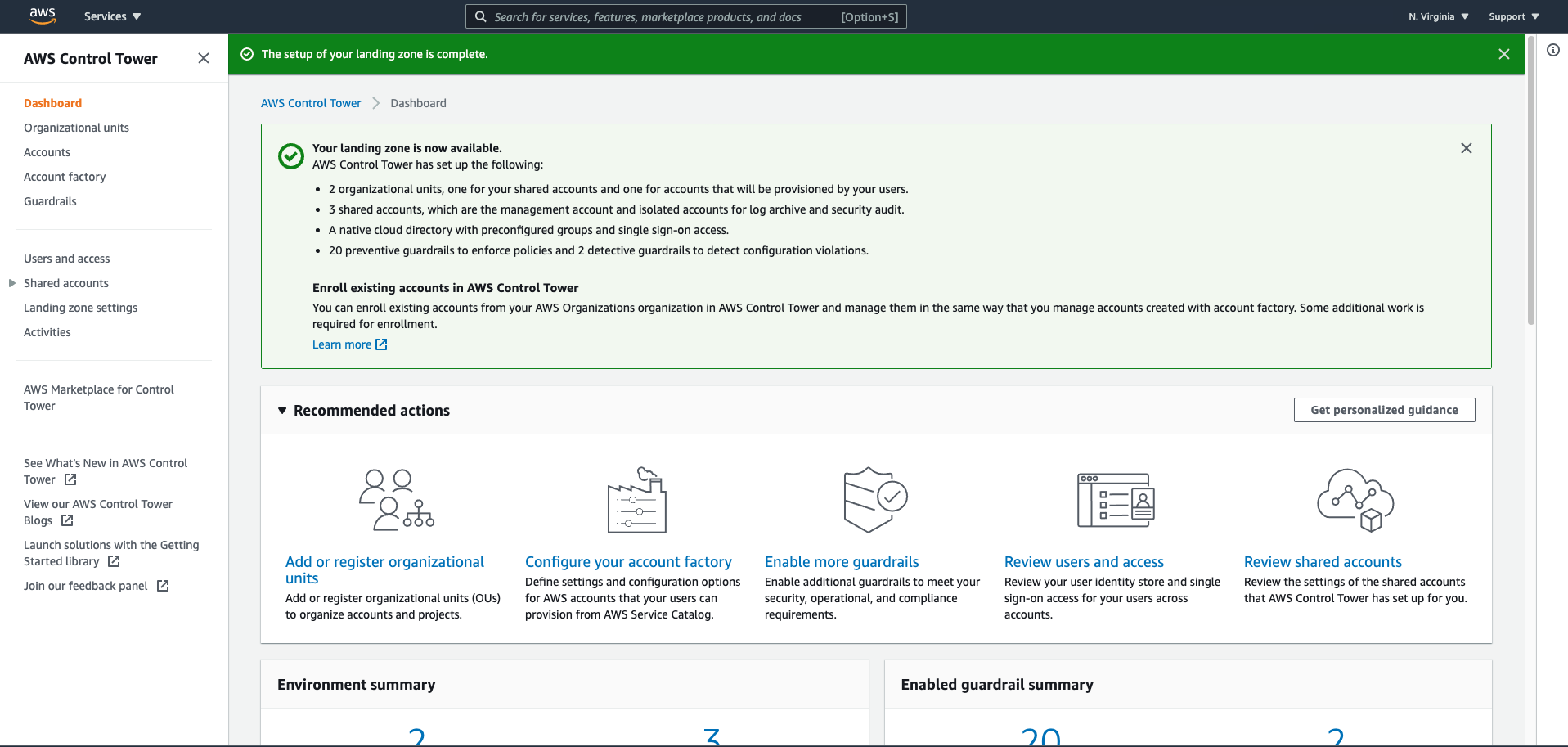Screen dimensions: 1568x747
Task: Click the AWS logo home icon
Action: [43, 16]
